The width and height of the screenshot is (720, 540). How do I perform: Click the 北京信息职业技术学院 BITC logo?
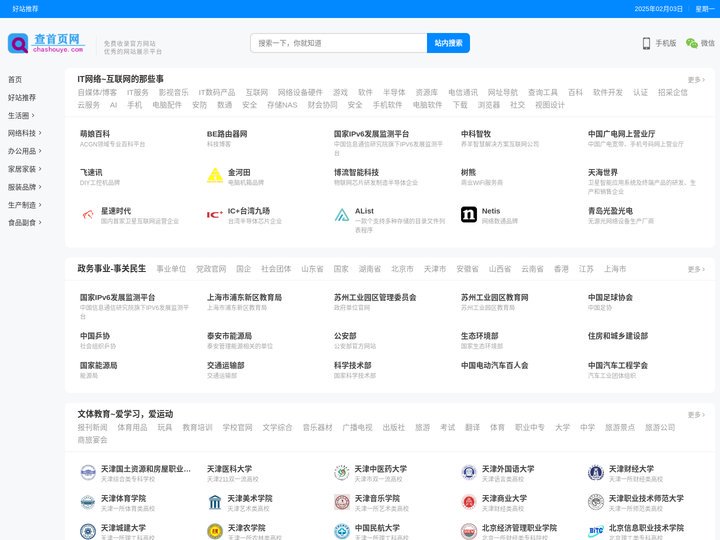click(x=596, y=531)
